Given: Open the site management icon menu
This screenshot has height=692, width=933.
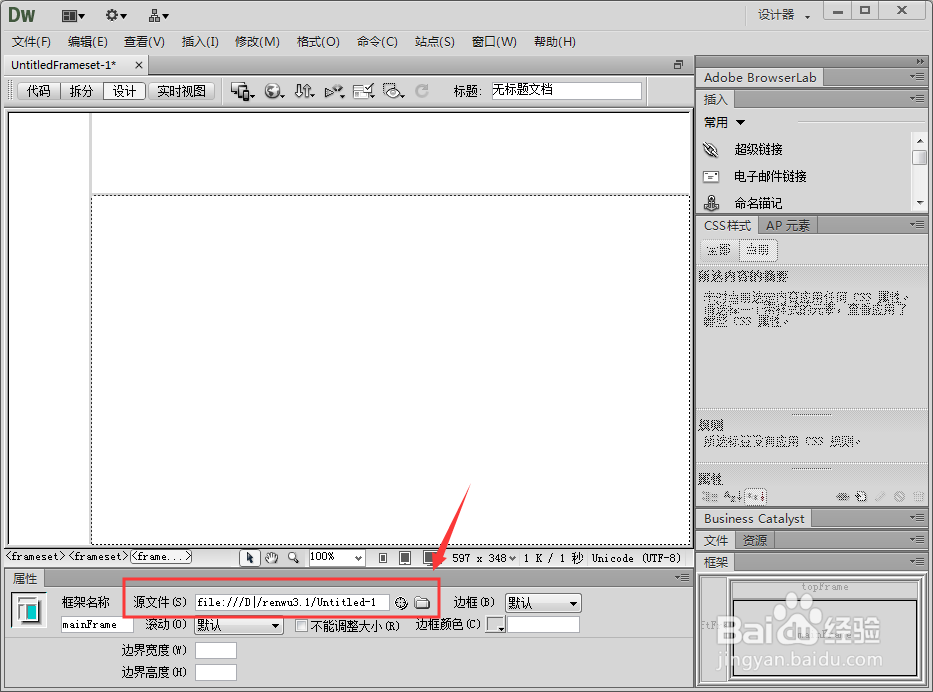Looking at the screenshot, I should click(x=158, y=16).
